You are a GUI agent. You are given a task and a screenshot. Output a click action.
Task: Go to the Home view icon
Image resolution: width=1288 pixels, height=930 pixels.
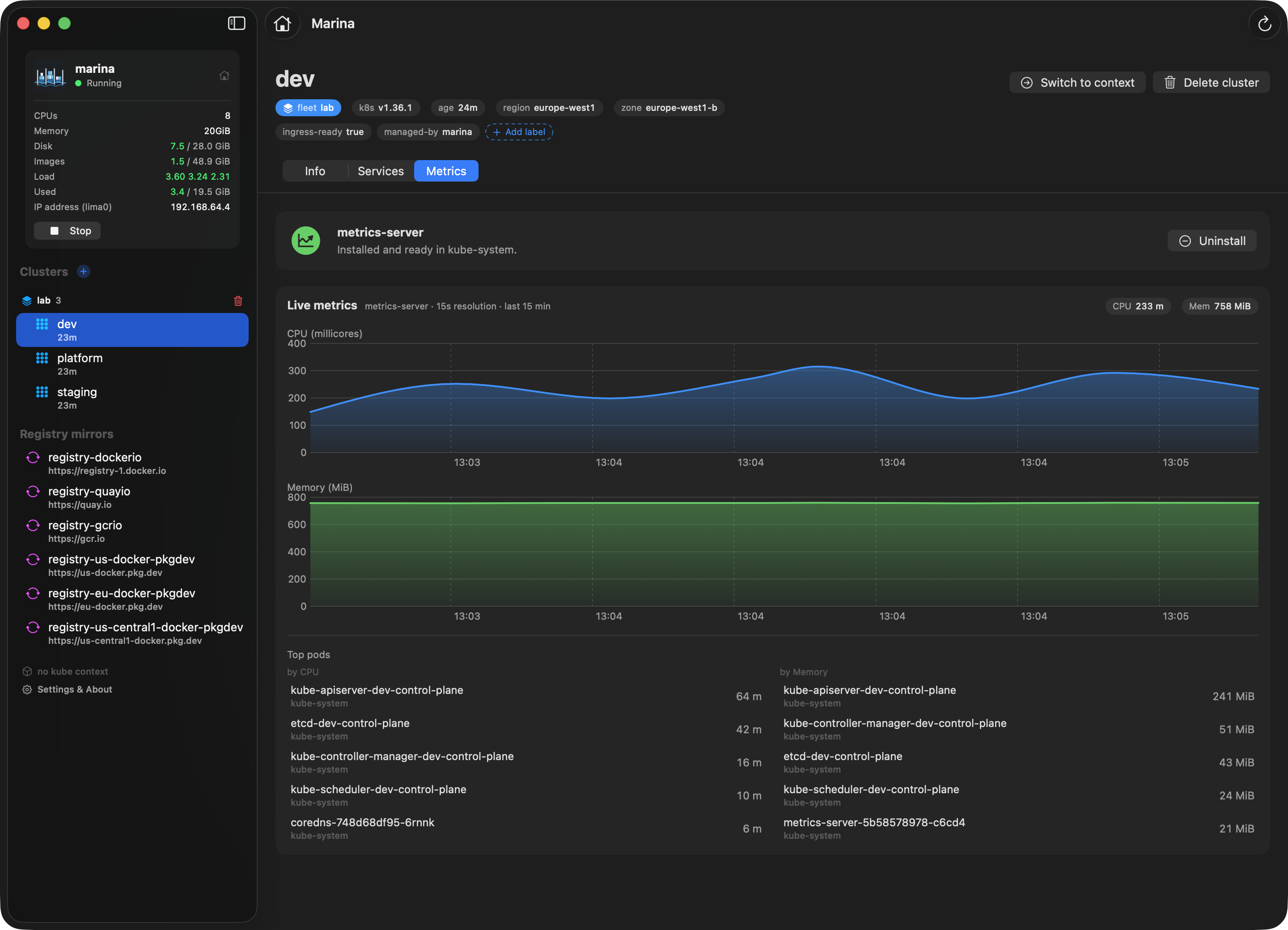tap(282, 23)
